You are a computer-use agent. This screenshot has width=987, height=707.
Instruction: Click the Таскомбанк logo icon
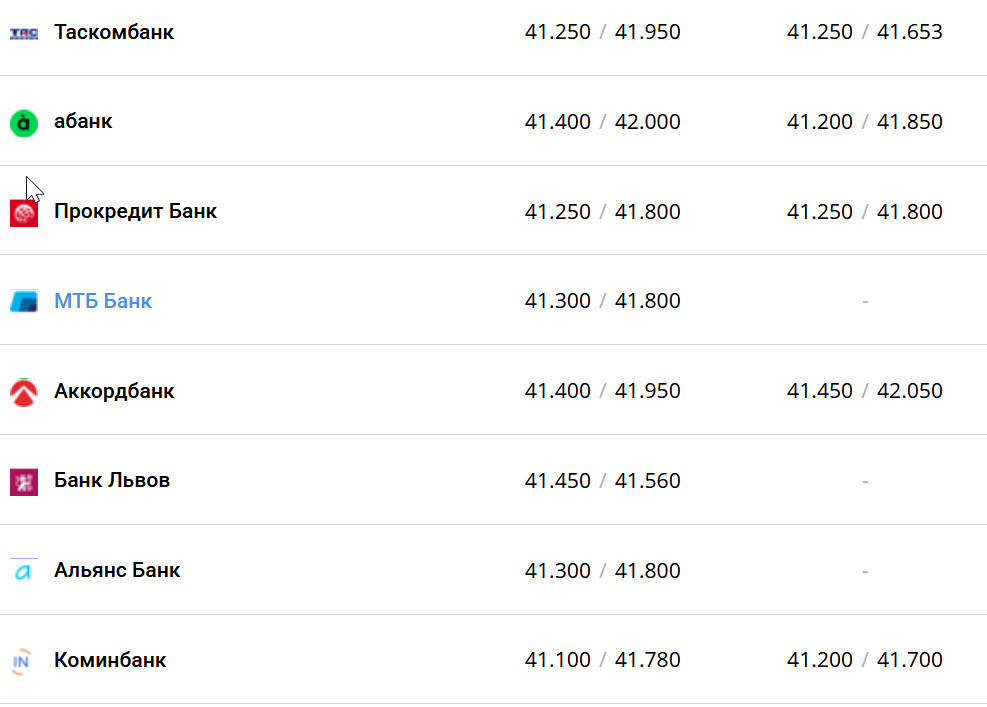(24, 33)
